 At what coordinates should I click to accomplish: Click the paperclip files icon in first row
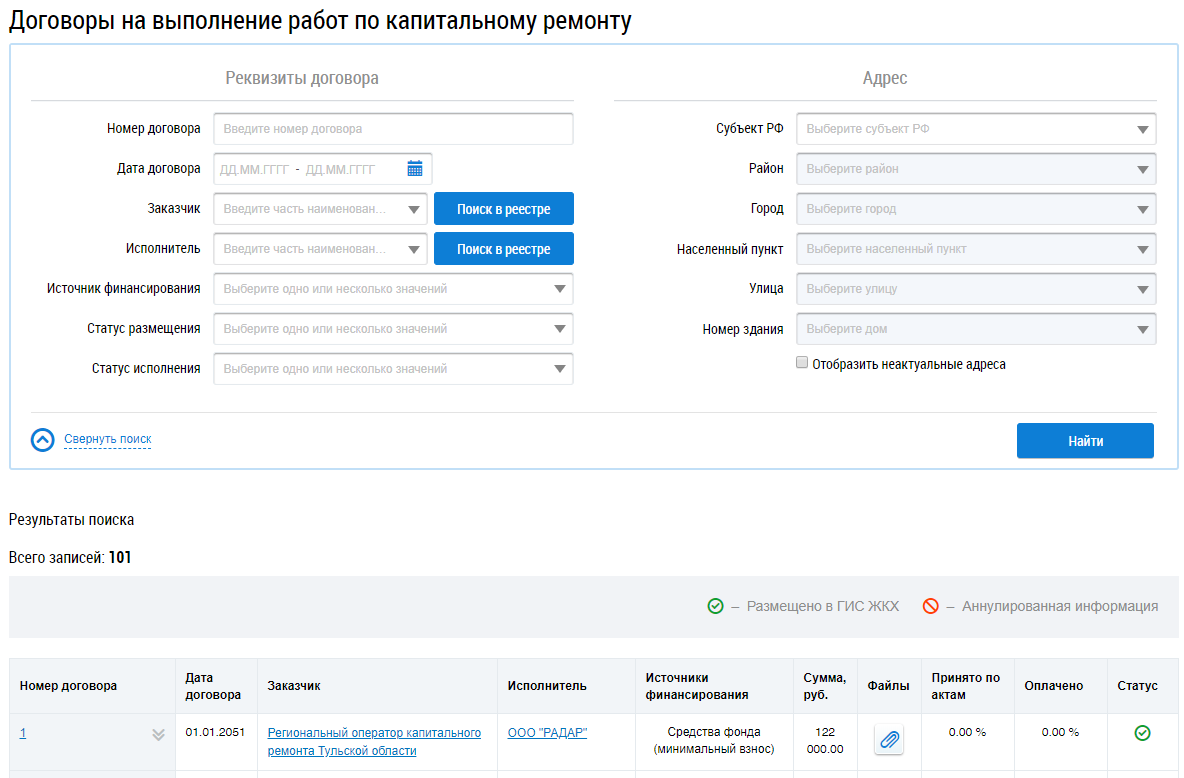coord(888,740)
